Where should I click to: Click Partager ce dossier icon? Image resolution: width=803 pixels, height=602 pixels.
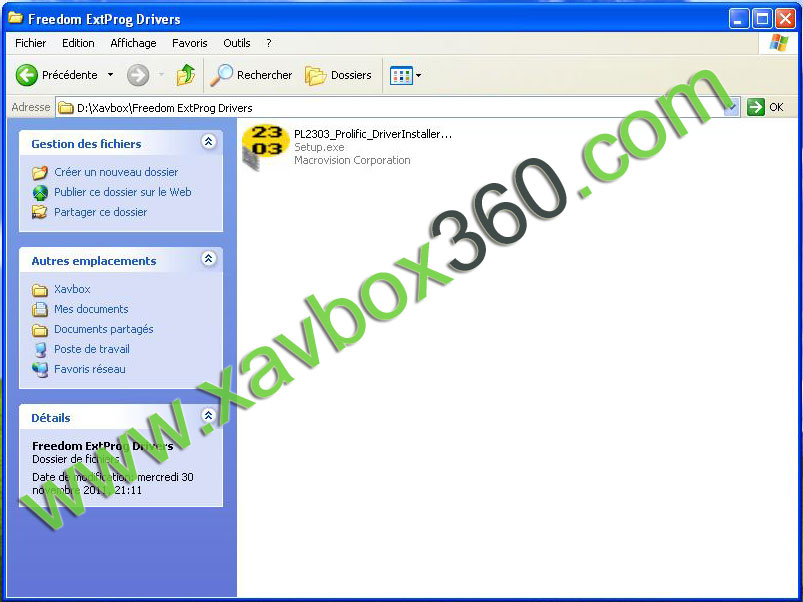pyautogui.click(x=40, y=212)
